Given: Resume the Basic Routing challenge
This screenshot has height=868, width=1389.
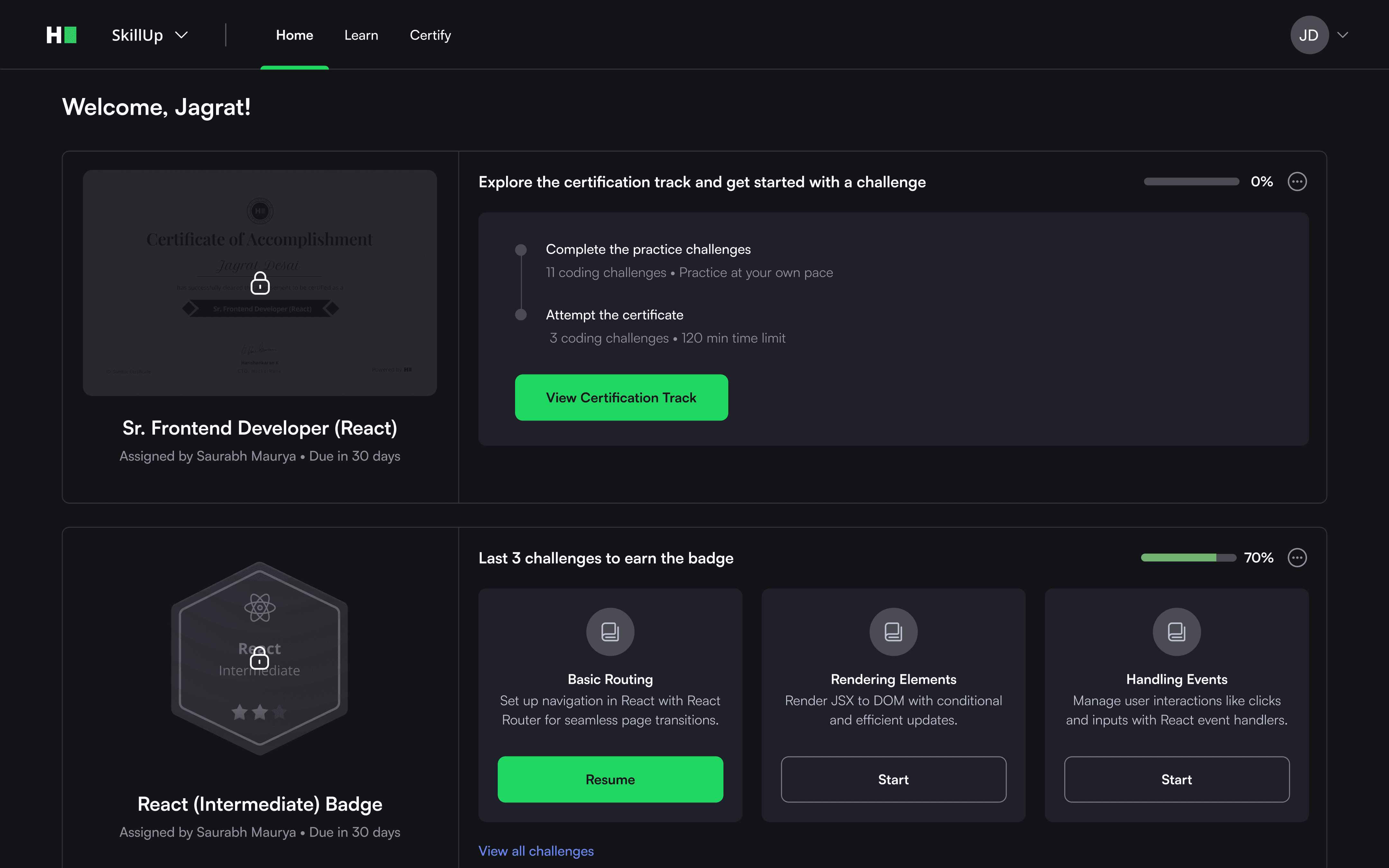Looking at the screenshot, I should (x=610, y=779).
